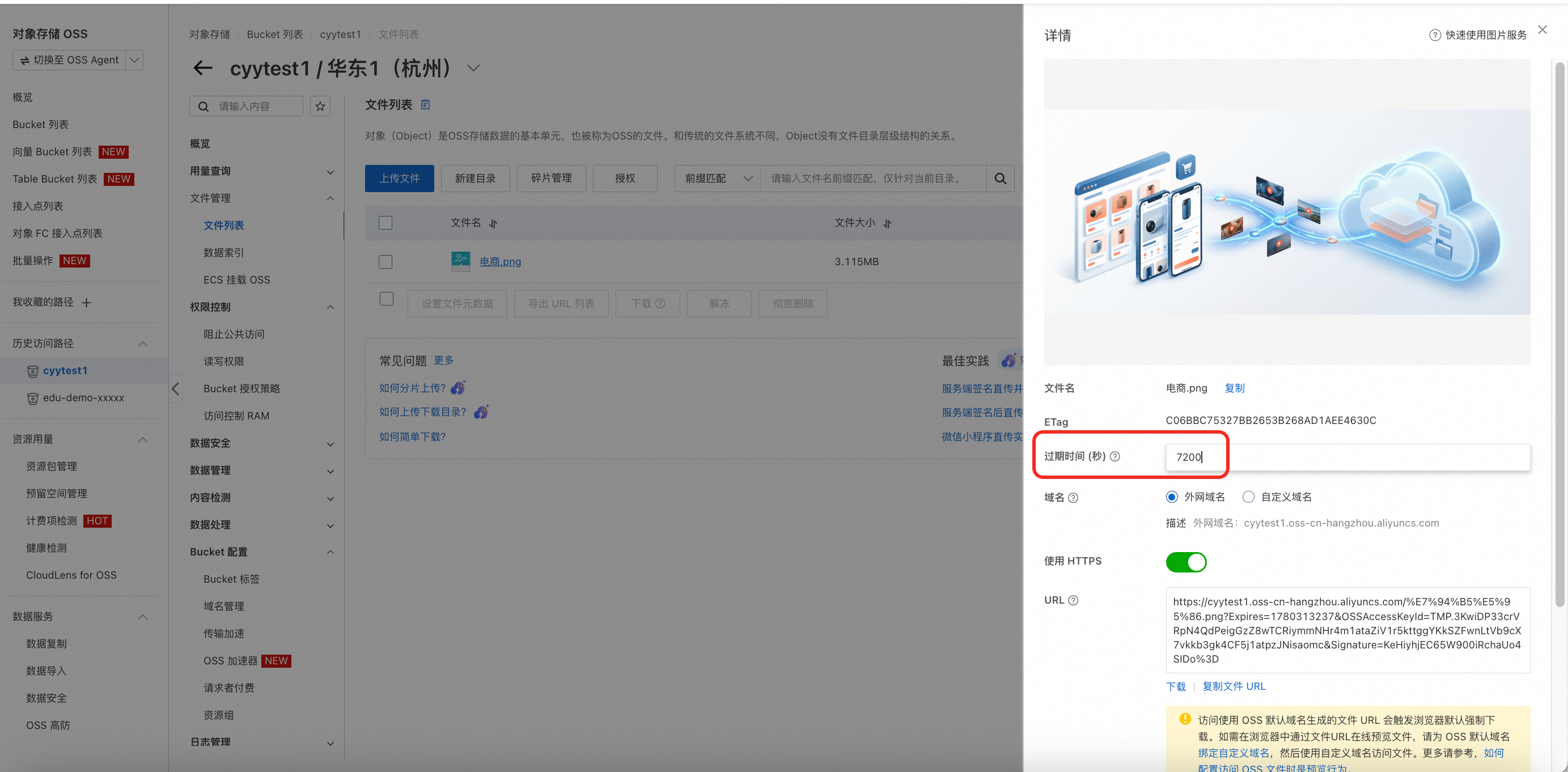This screenshot has width=1568, height=772.
Task: Click the bucket icon next to edu-demo-xxxxx
Action: click(x=33, y=398)
